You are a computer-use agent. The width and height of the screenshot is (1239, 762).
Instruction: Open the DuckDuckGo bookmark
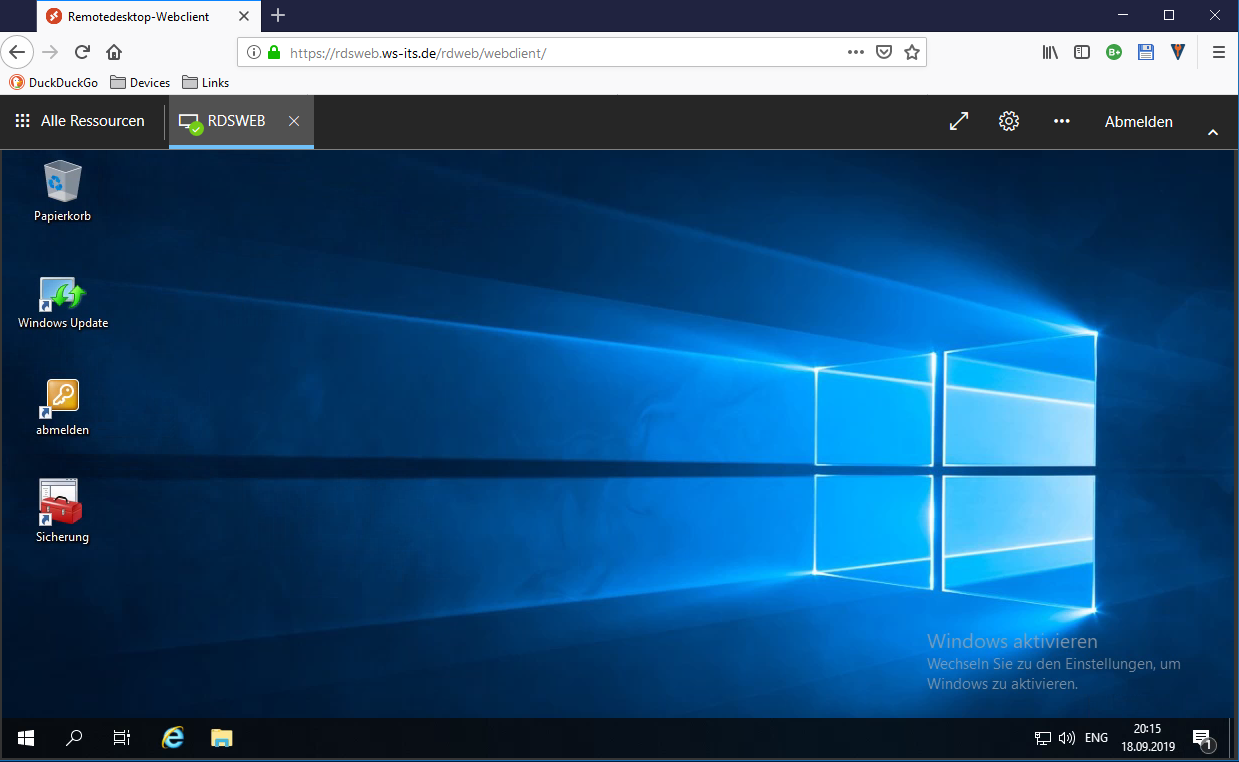pos(54,83)
